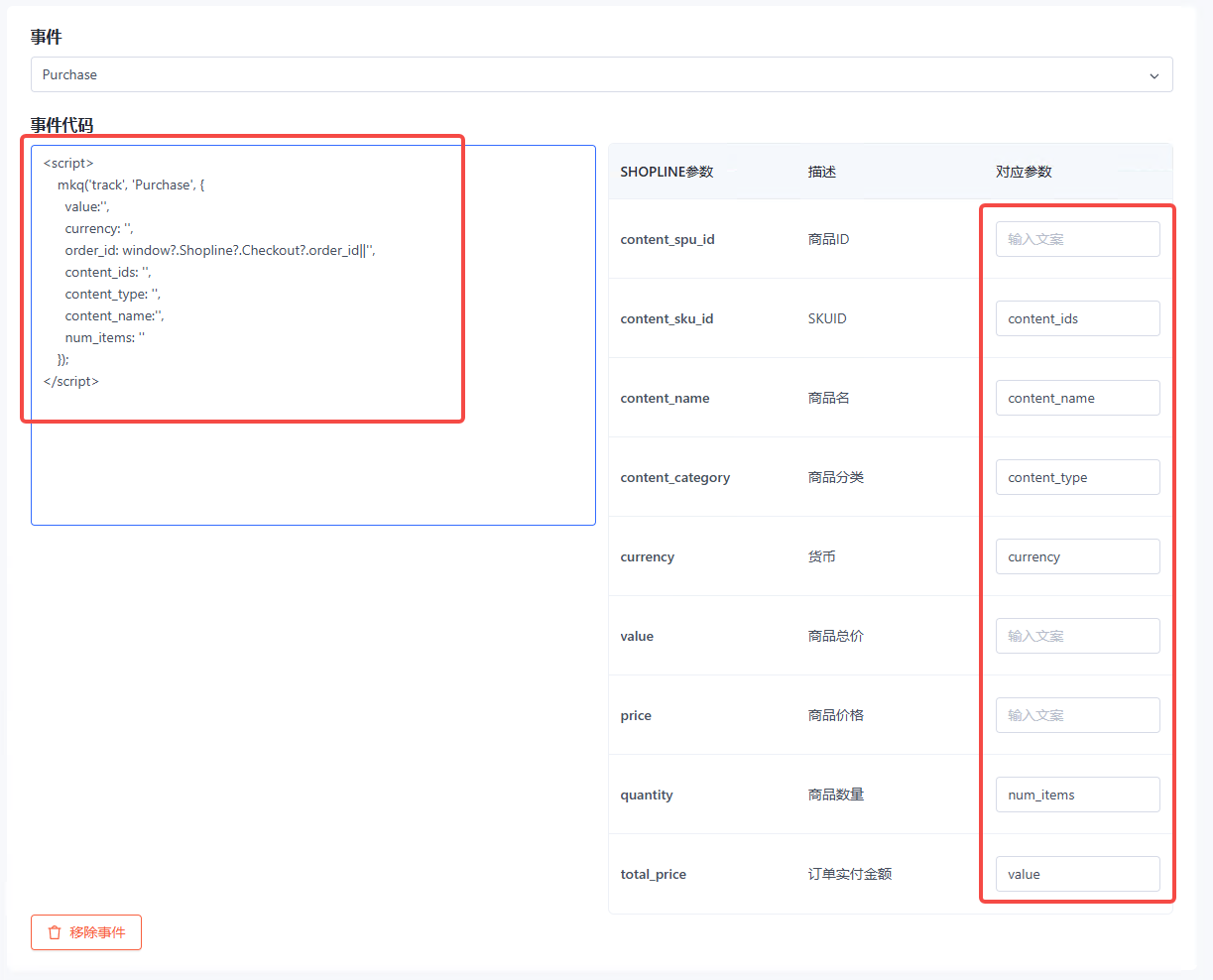Click the closing </script> tag line
The width and height of the screenshot is (1213, 980).
pyautogui.click(x=71, y=381)
